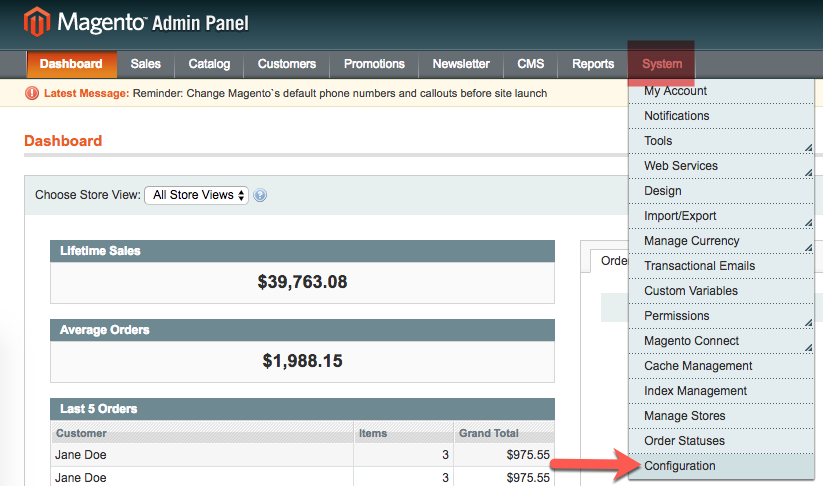Click the Latest Message warning icon
The image size is (823, 486).
click(30, 94)
